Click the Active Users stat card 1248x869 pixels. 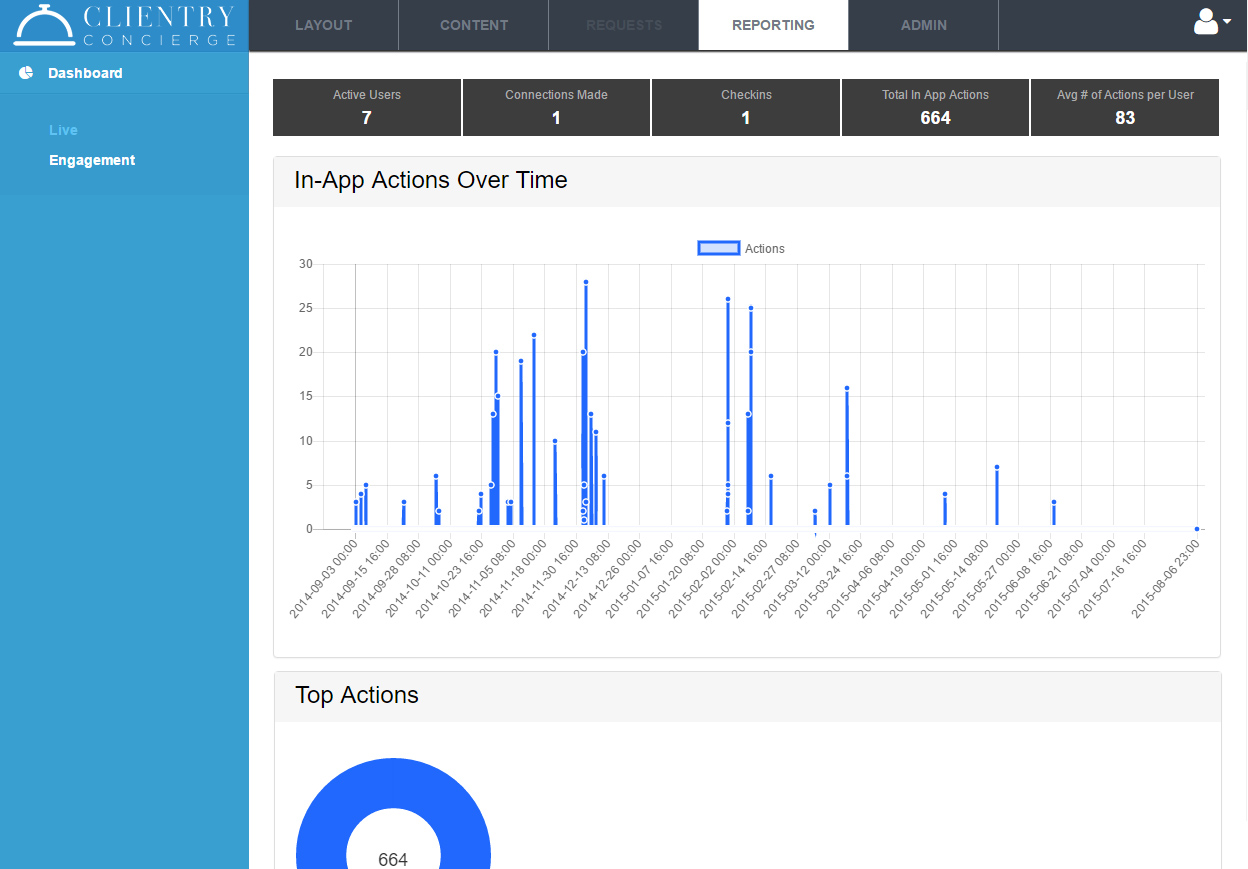(367, 107)
